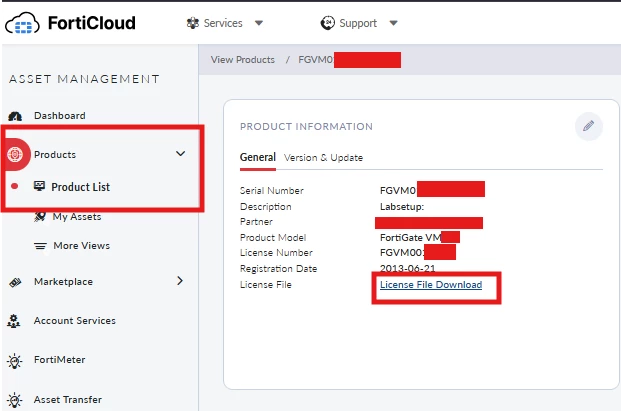This screenshot has width=621, height=411.
Task: Click the PRODUCT INFORMATION heading
Action: pos(306,126)
